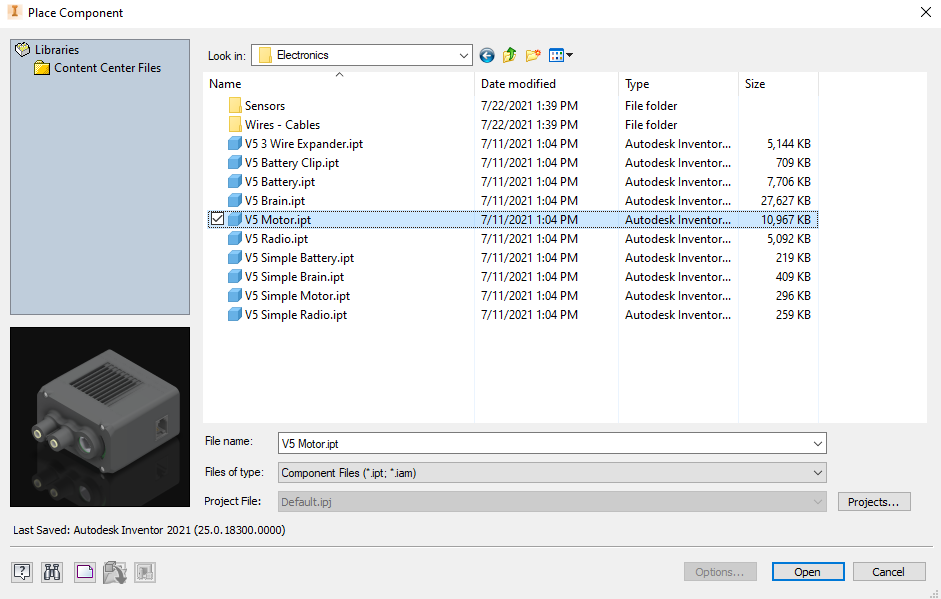Image resolution: width=941 pixels, height=599 pixels.
Task: Click the Sensors folder icon
Action: (235, 106)
